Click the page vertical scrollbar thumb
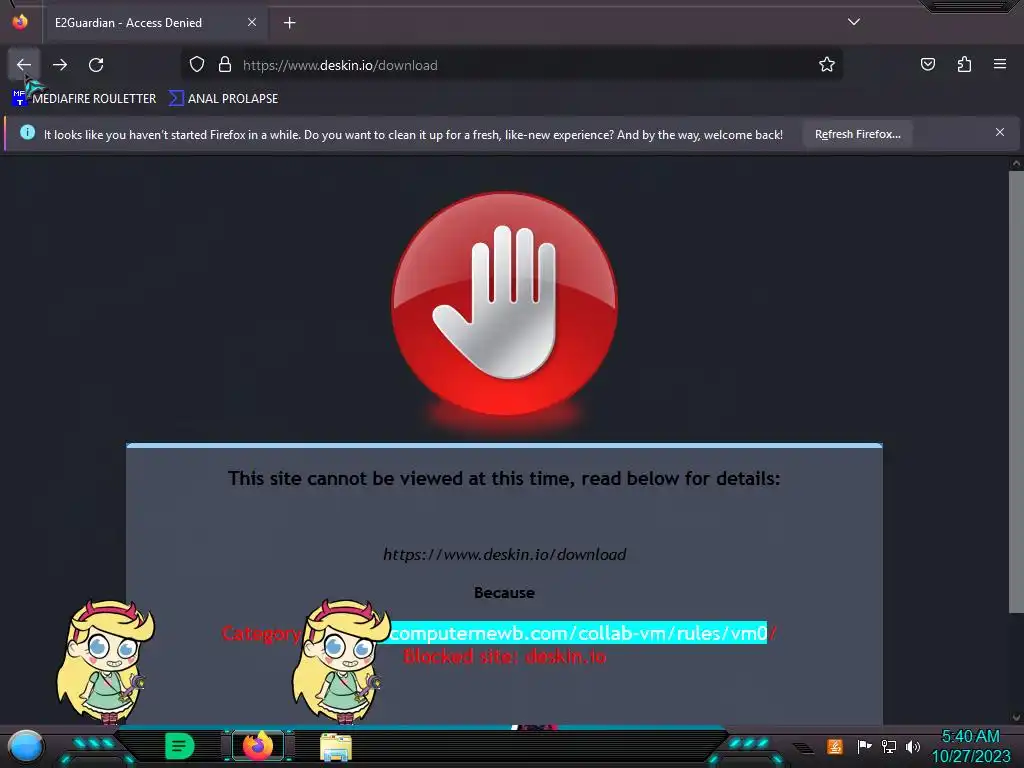The height and width of the screenshot is (768, 1024). tap(1016, 392)
